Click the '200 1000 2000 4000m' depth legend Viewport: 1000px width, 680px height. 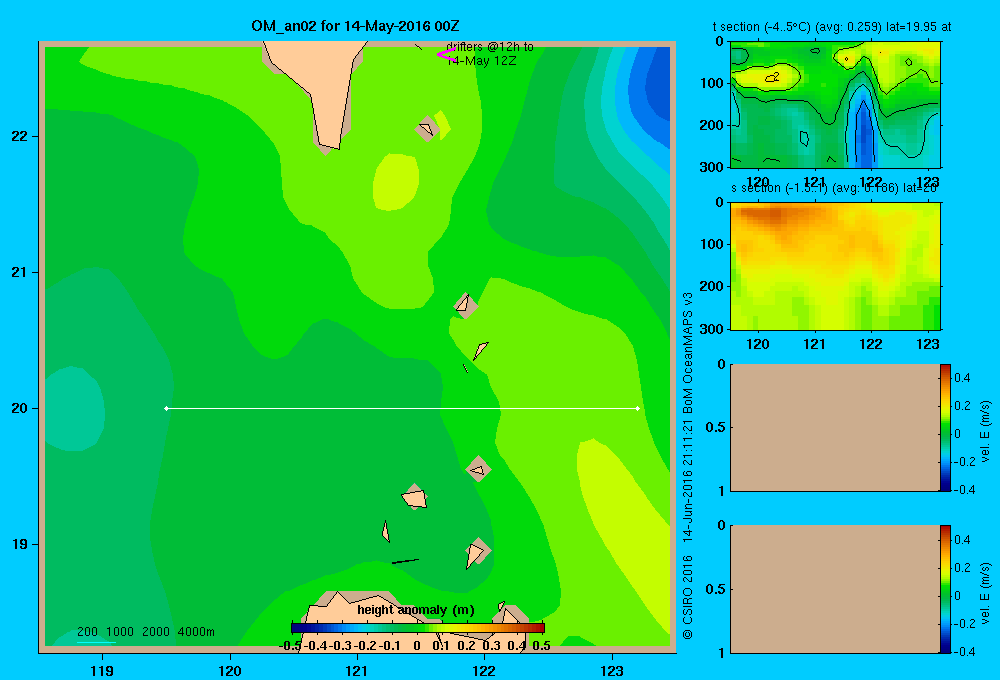pos(145,632)
